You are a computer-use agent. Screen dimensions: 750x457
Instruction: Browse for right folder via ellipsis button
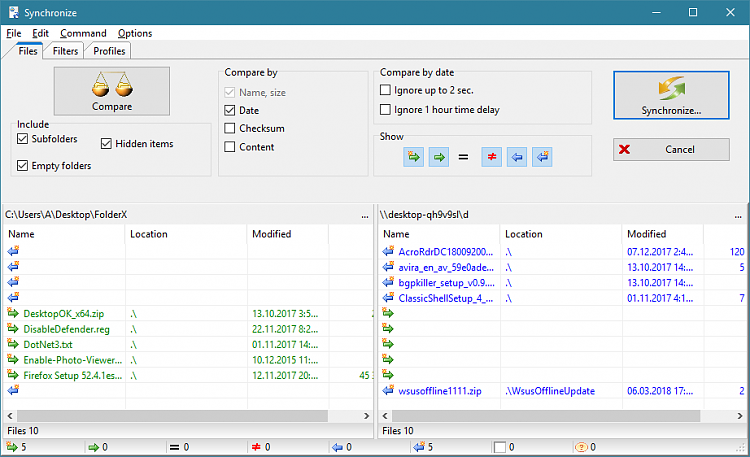(x=739, y=214)
